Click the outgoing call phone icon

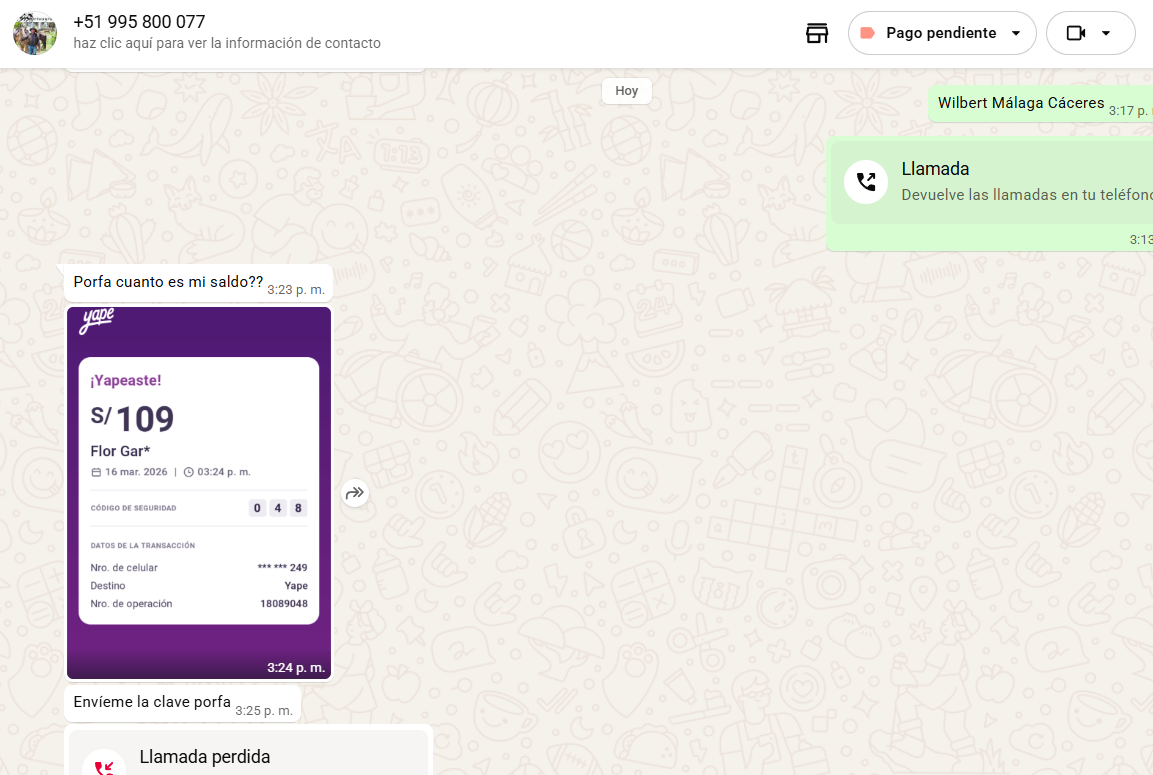coord(866,182)
